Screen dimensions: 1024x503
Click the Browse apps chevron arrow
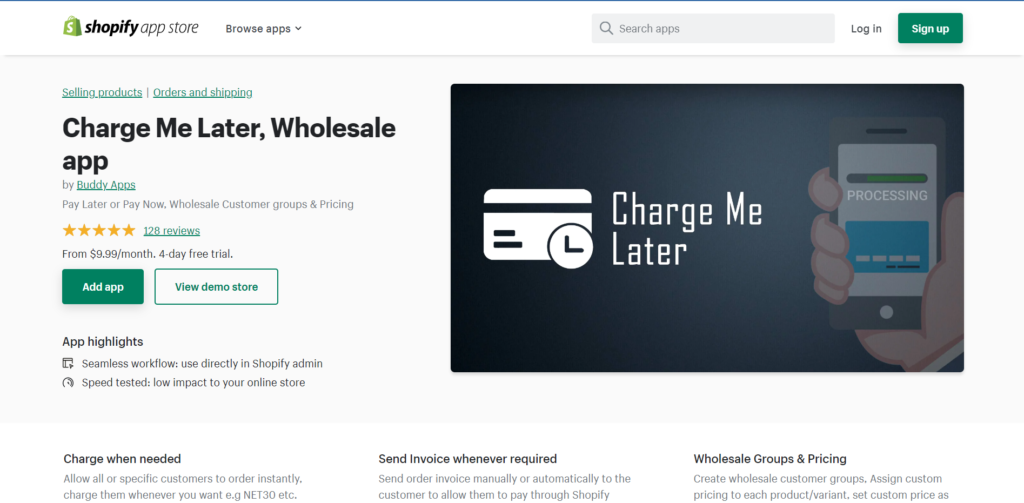click(298, 29)
